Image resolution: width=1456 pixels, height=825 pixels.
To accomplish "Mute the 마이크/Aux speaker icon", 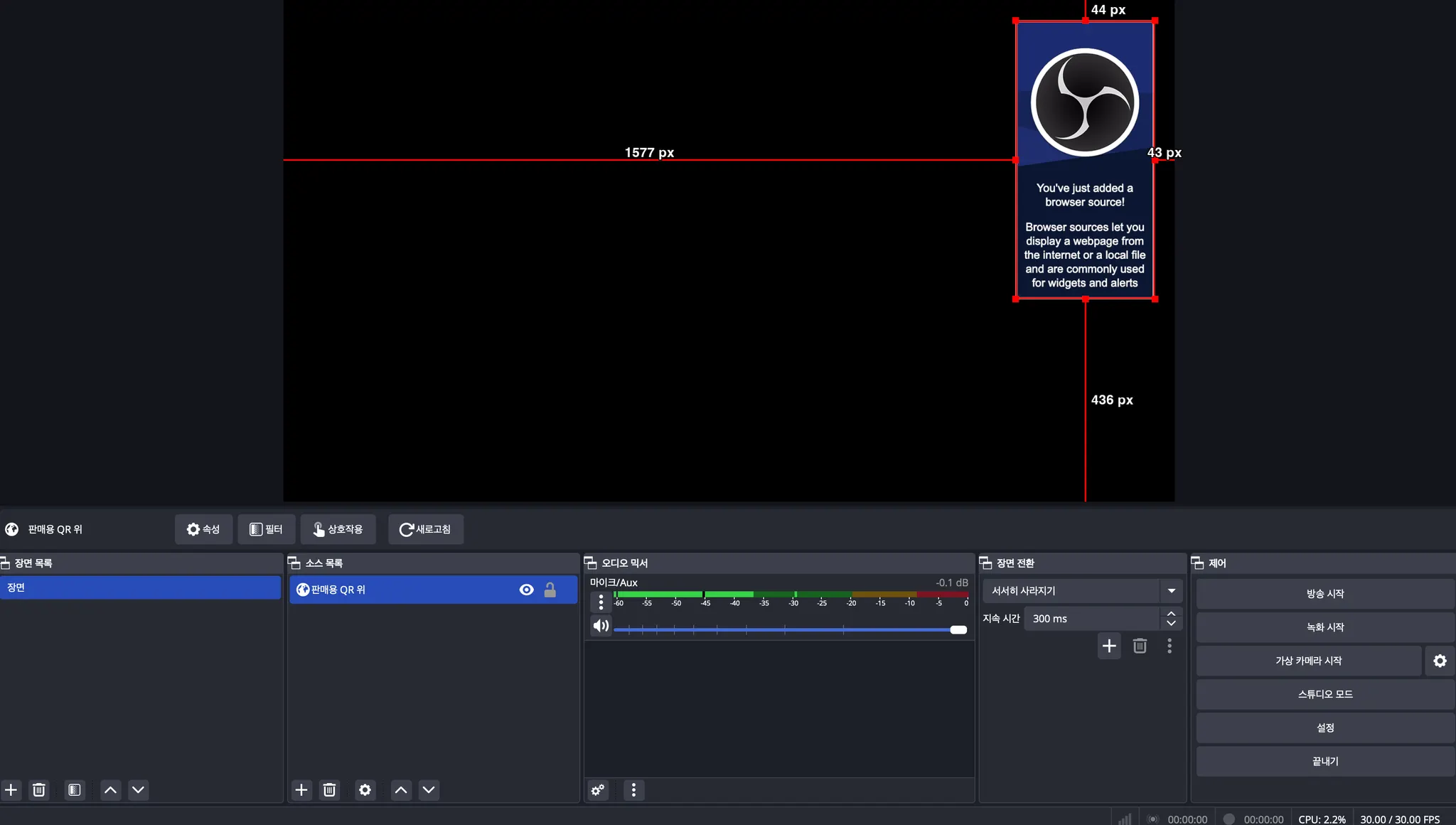I will point(601,626).
